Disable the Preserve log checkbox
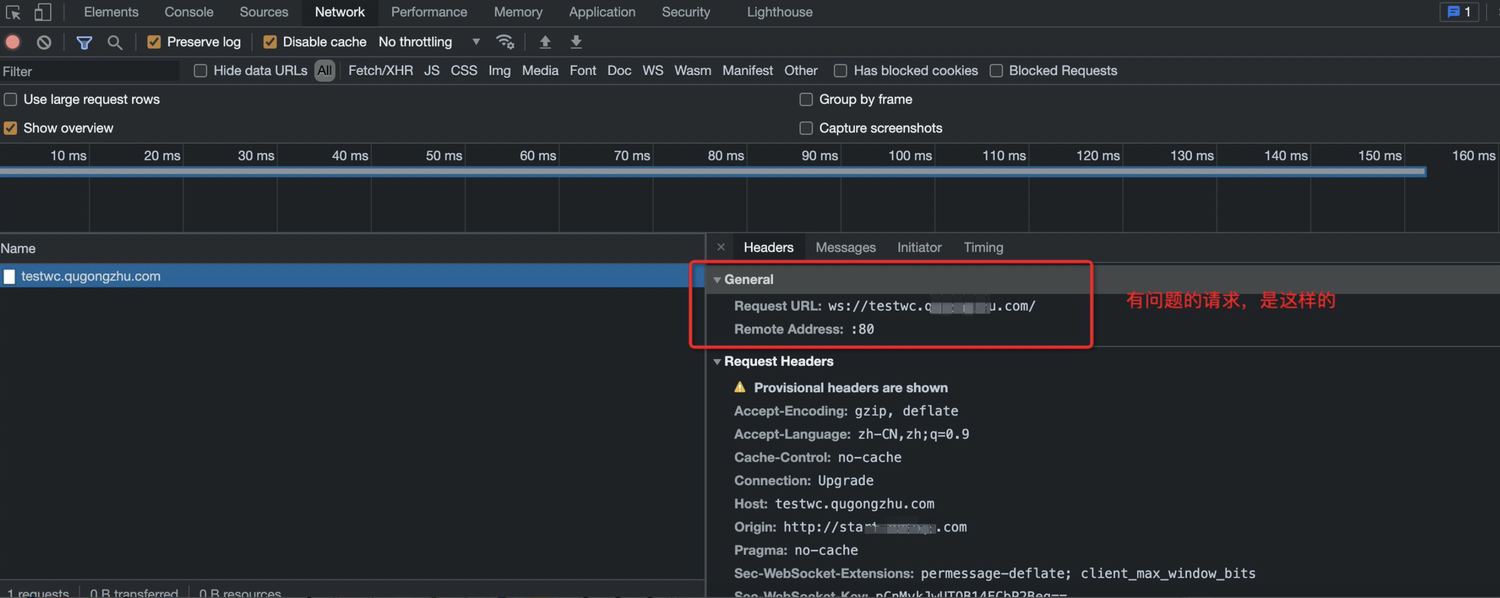This screenshot has width=1500, height=598. (x=154, y=42)
